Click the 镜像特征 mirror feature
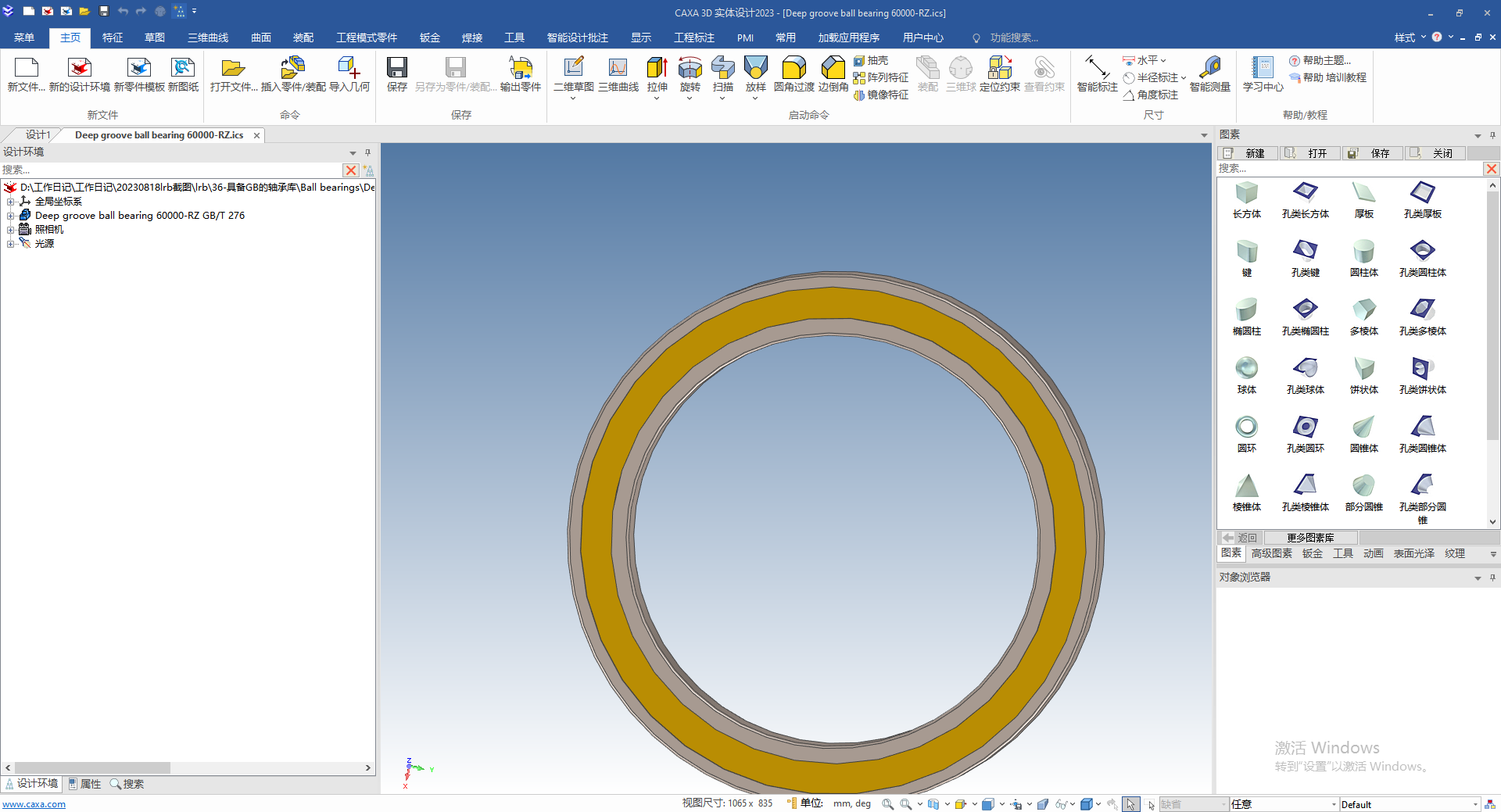The image size is (1501, 812). (881, 95)
